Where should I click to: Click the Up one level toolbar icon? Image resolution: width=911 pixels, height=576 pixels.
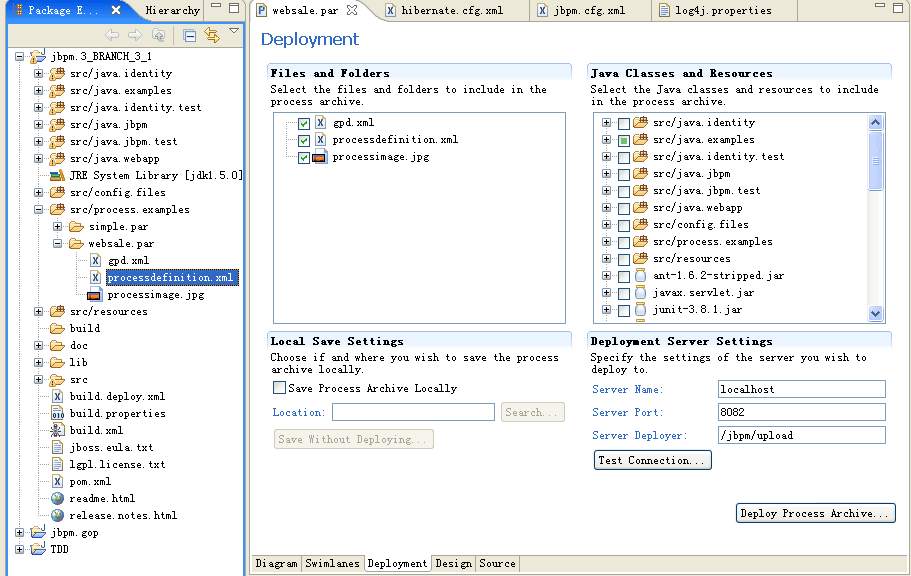158,35
